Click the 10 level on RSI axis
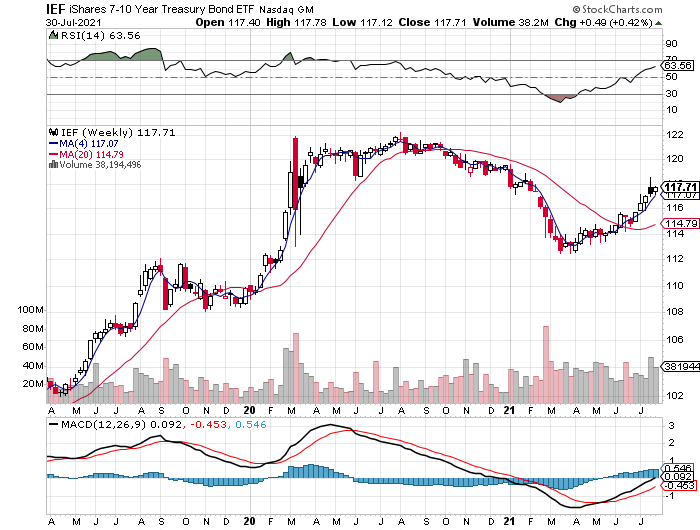This screenshot has height=530, width=700. pos(671,110)
